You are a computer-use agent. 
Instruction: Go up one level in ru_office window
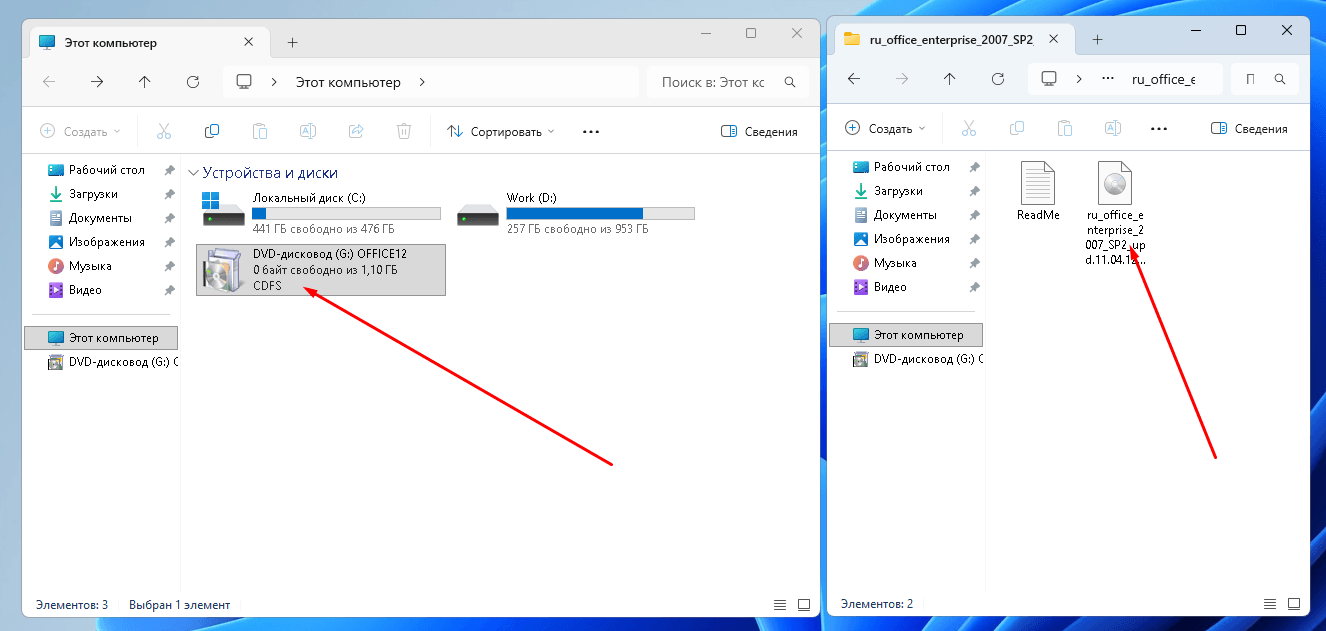point(949,79)
